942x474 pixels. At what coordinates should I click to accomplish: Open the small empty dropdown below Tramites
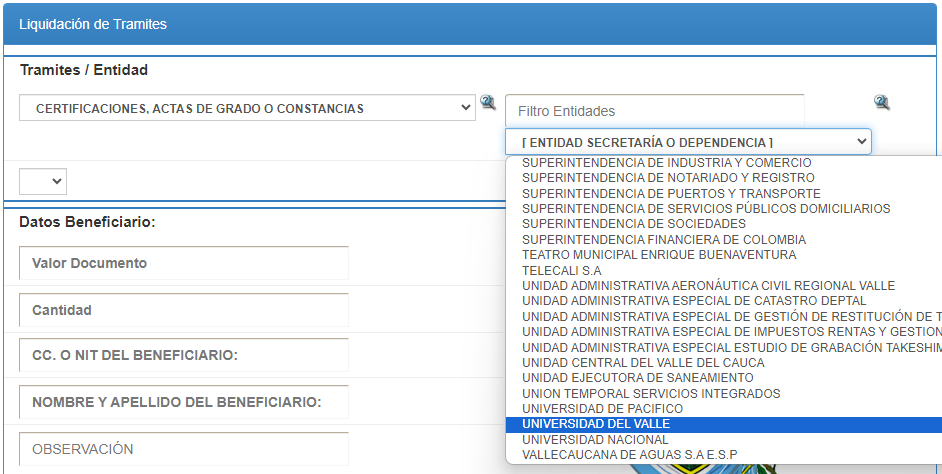click(43, 181)
